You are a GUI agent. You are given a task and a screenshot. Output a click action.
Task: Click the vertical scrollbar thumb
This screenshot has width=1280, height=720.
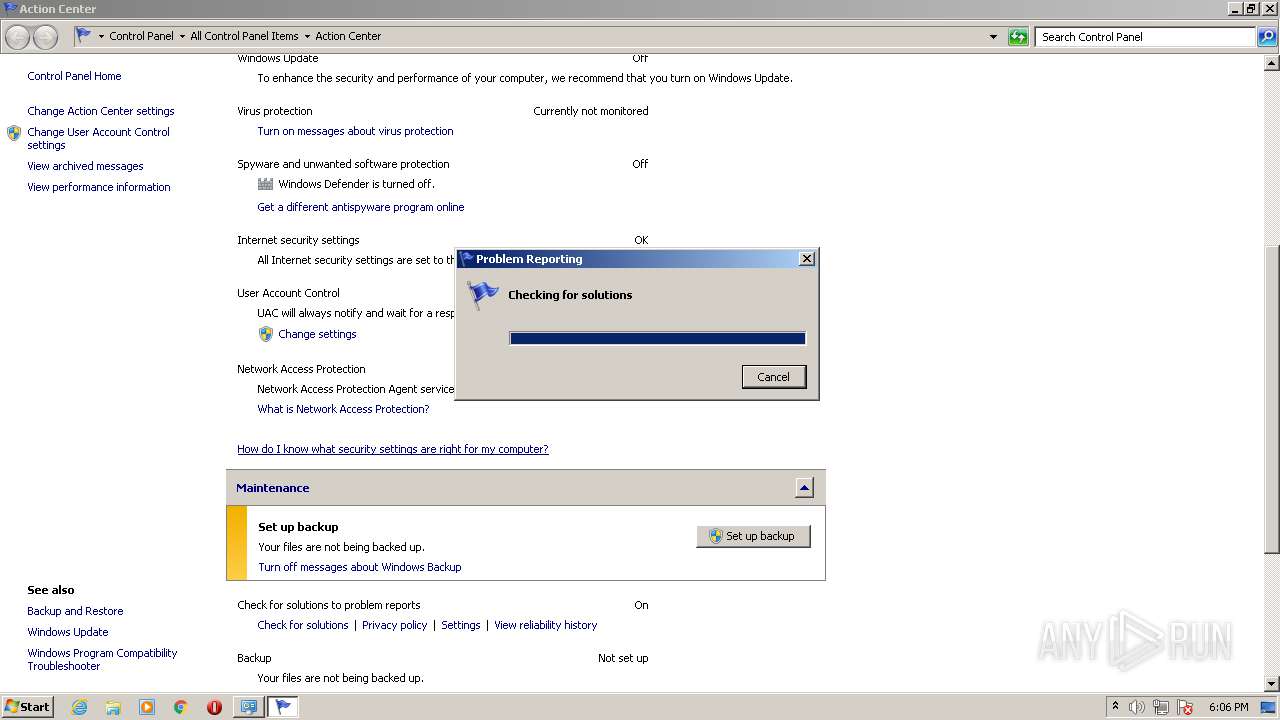coord(1272,400)
